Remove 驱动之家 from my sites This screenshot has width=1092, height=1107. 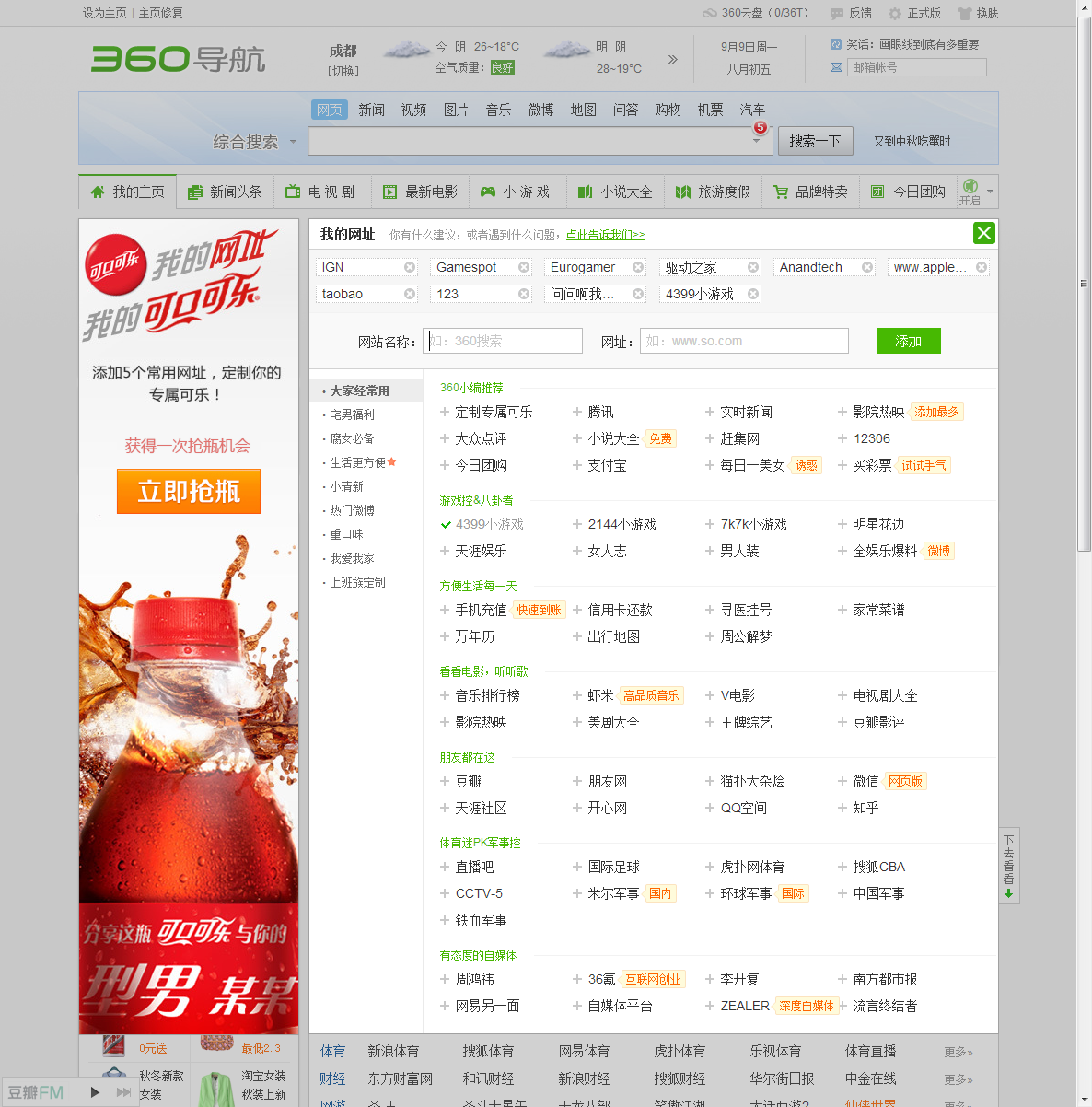click(753, 267)
